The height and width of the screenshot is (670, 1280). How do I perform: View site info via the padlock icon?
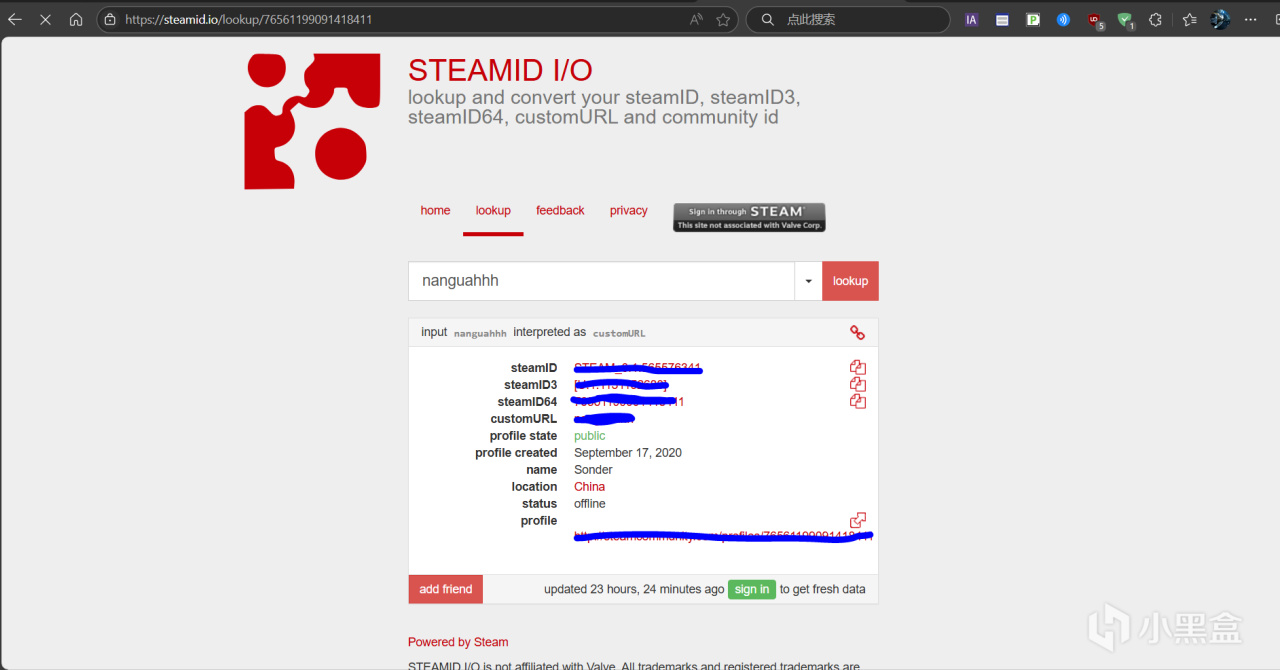point(110,19)
